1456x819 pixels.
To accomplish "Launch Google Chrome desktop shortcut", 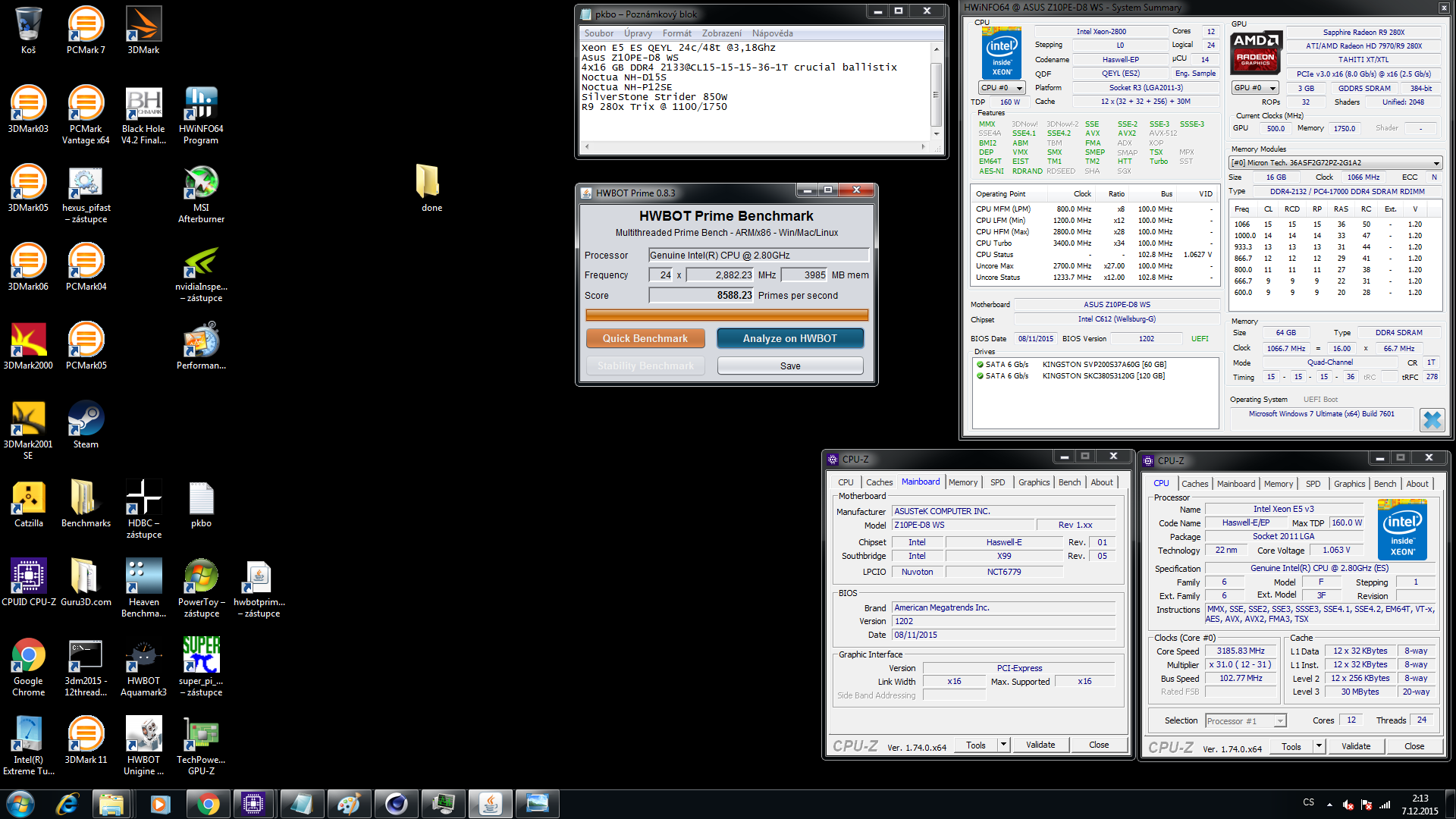I will [x=28, y=667].
